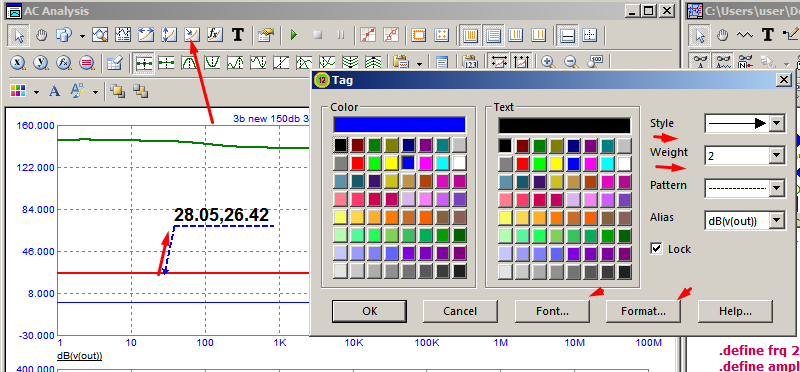Viewport: 800px width, 372px height.
Task: Click the Help... button in Tag dialog
Action: tap(735, 311)
